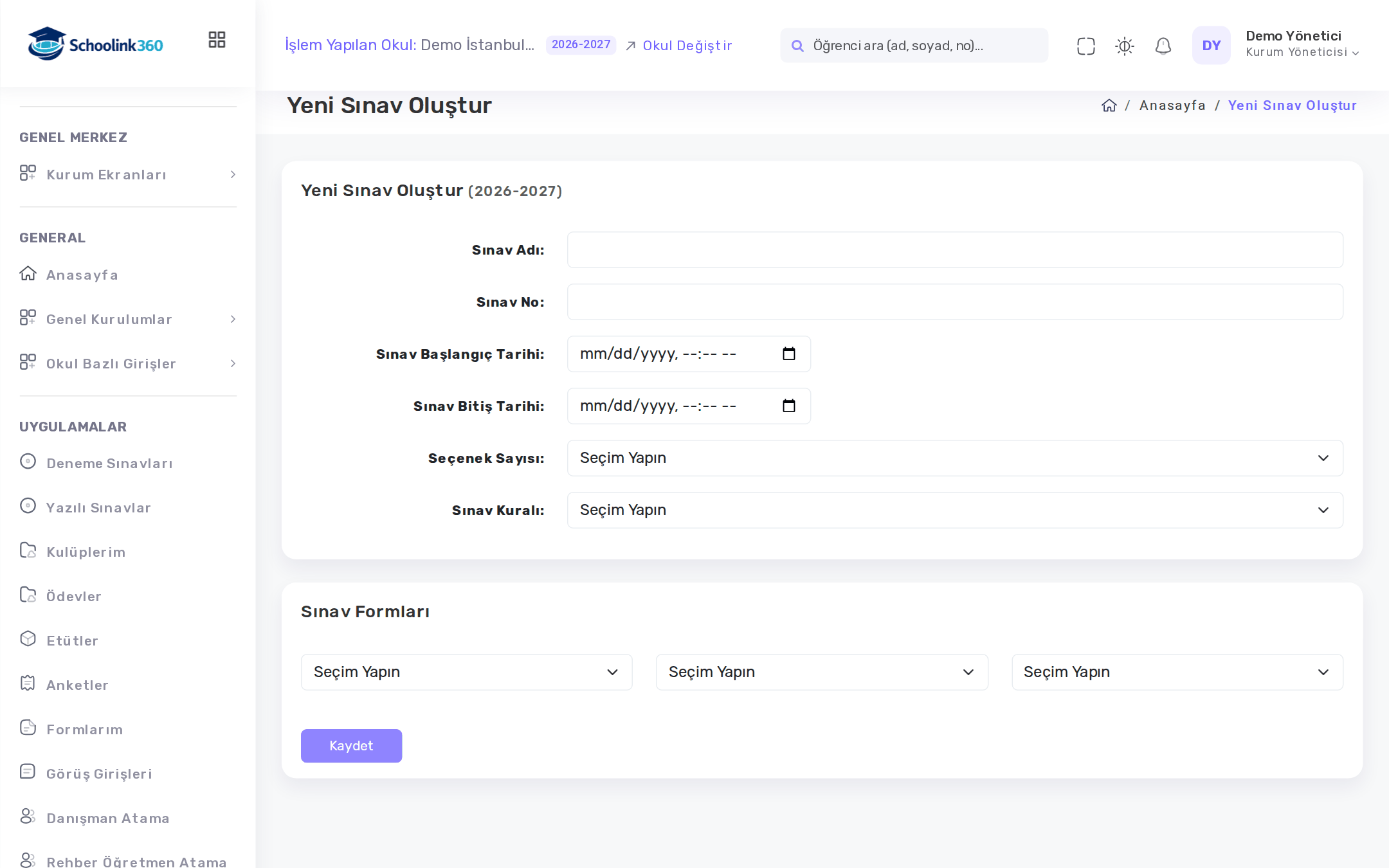
Task: Open middle Sınav Formları dropdown
Action: pos(822,672)
